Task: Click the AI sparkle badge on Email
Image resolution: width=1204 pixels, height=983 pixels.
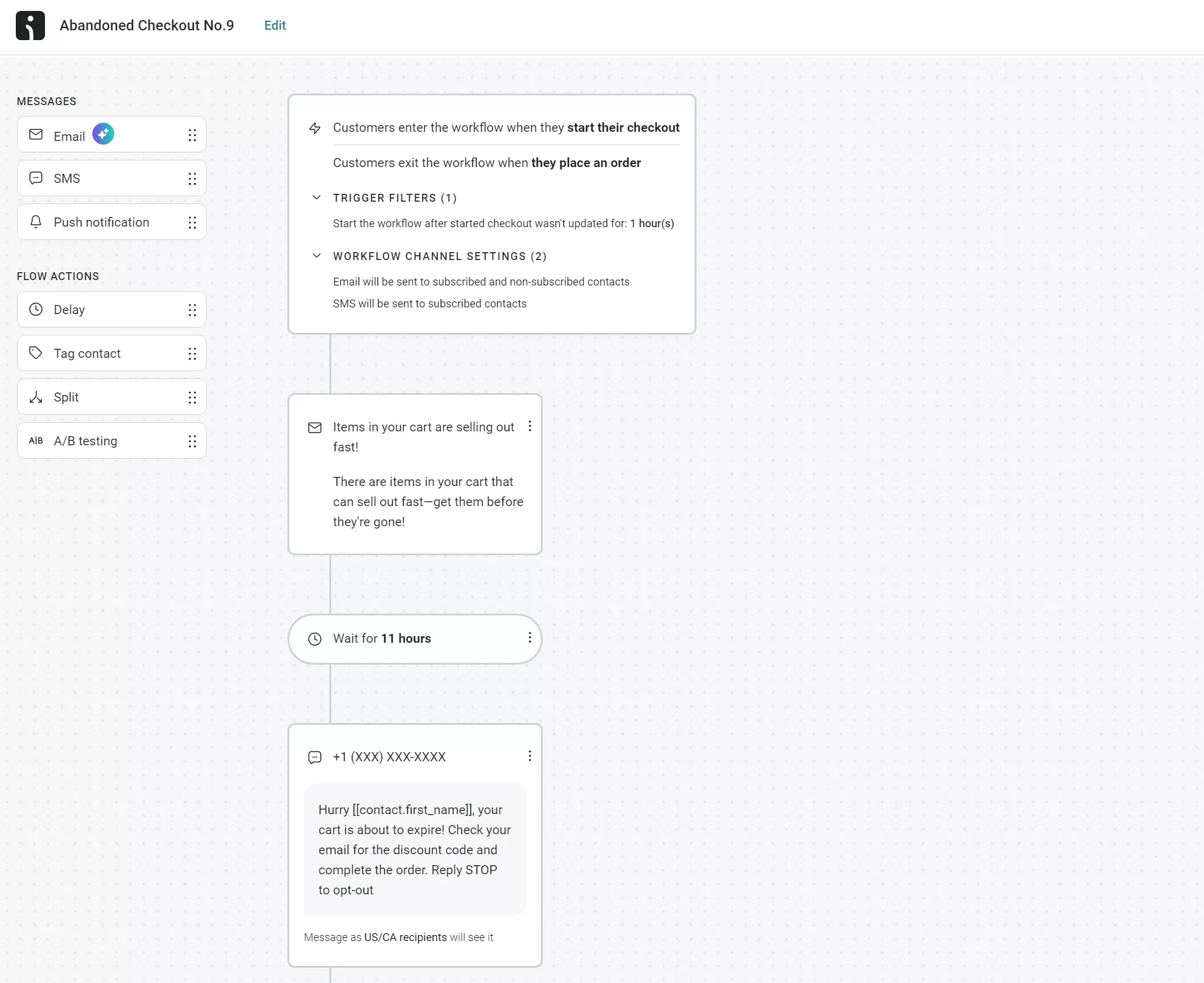Action: 103,134
